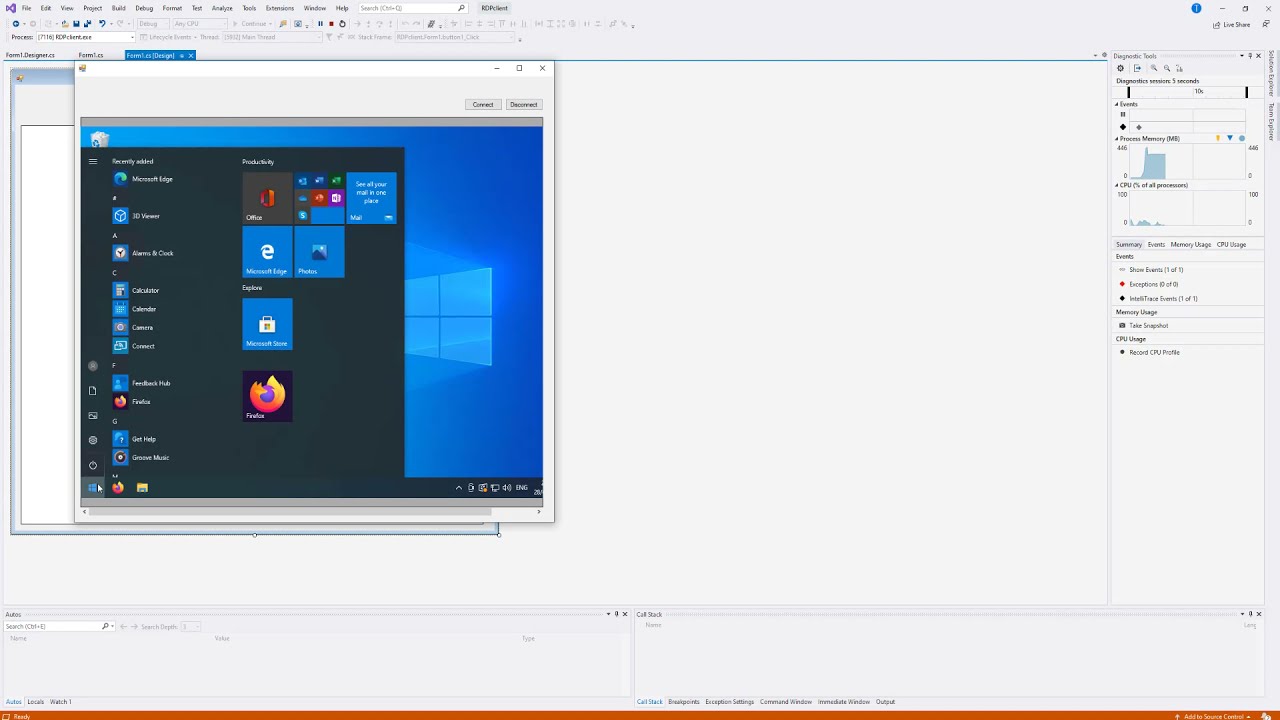Switch to Form1.cs tab
Screen dimensions: 1280x720
[x=91, y=55]
